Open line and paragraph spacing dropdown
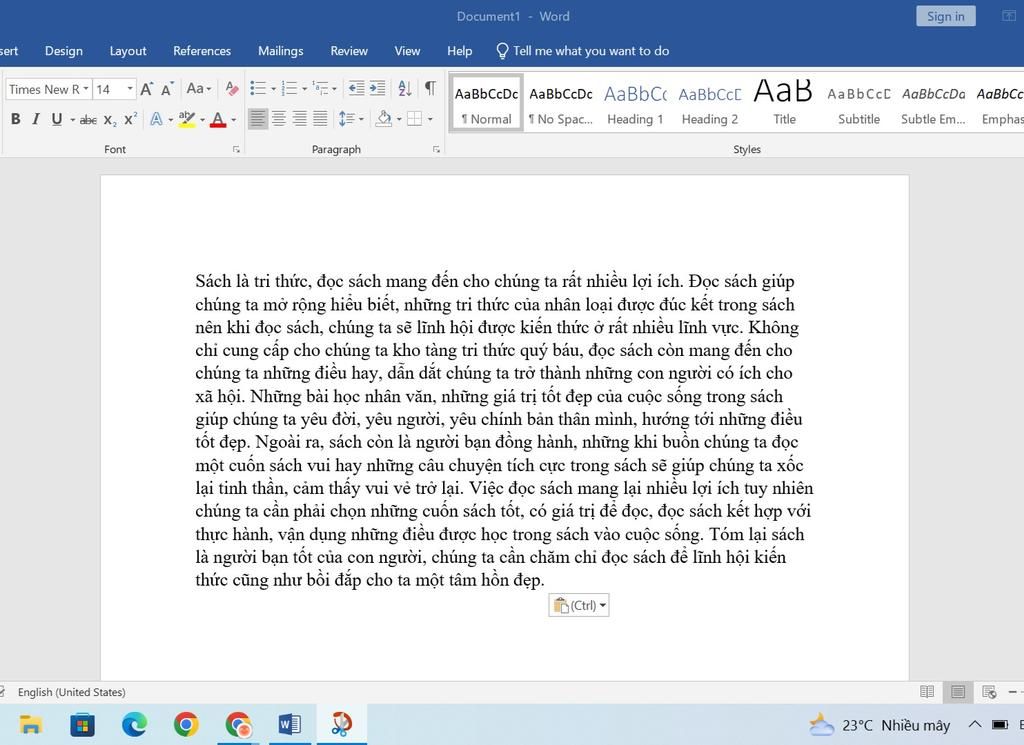Screen dimensions: 1024x745 pos(351,119)
